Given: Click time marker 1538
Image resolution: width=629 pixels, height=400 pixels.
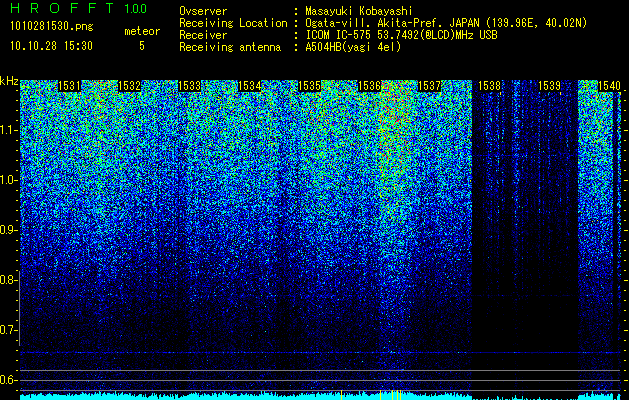Looking at the screenshot, I should point(489,86).
